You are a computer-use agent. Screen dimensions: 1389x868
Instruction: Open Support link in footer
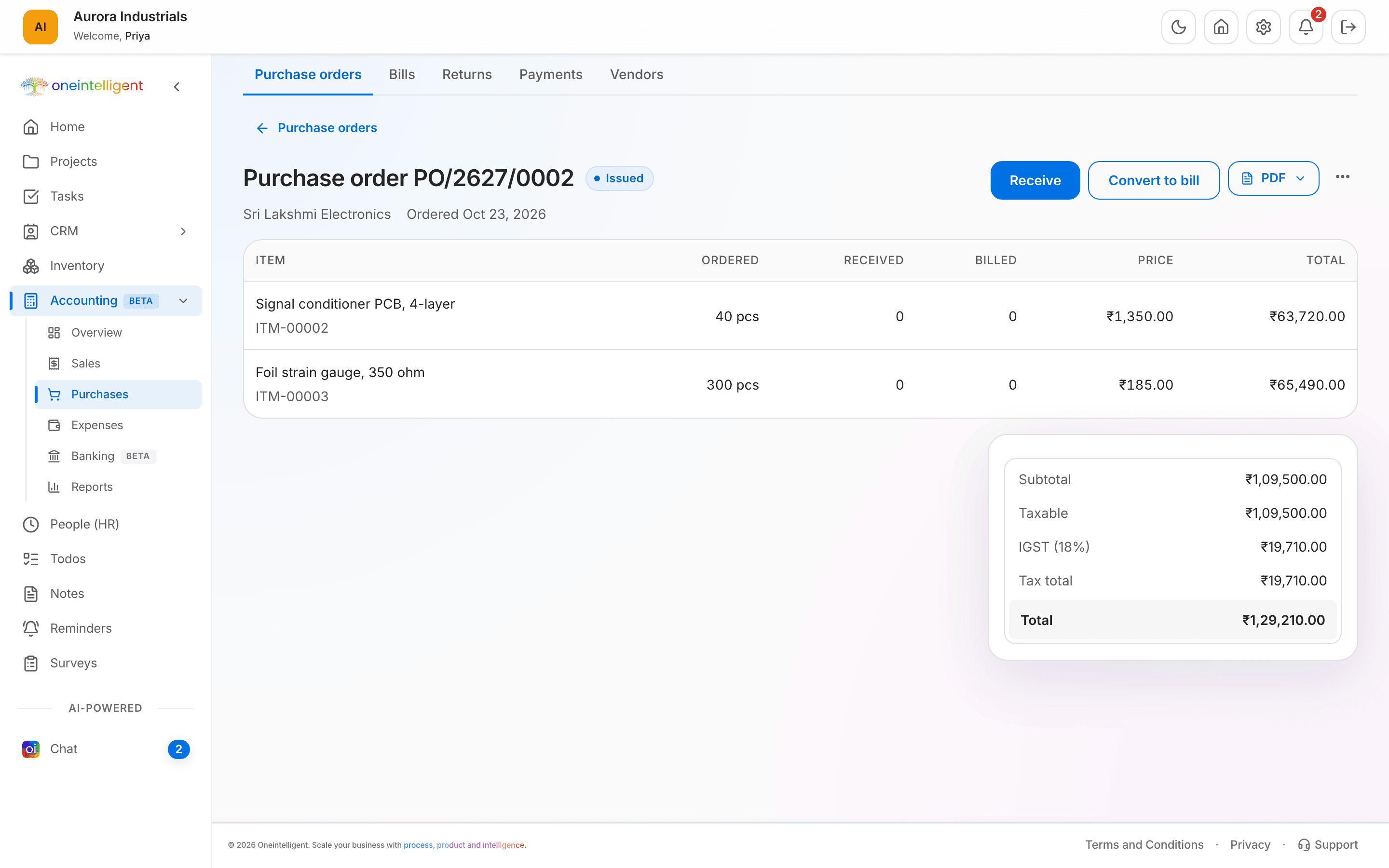click(1328, 844)
